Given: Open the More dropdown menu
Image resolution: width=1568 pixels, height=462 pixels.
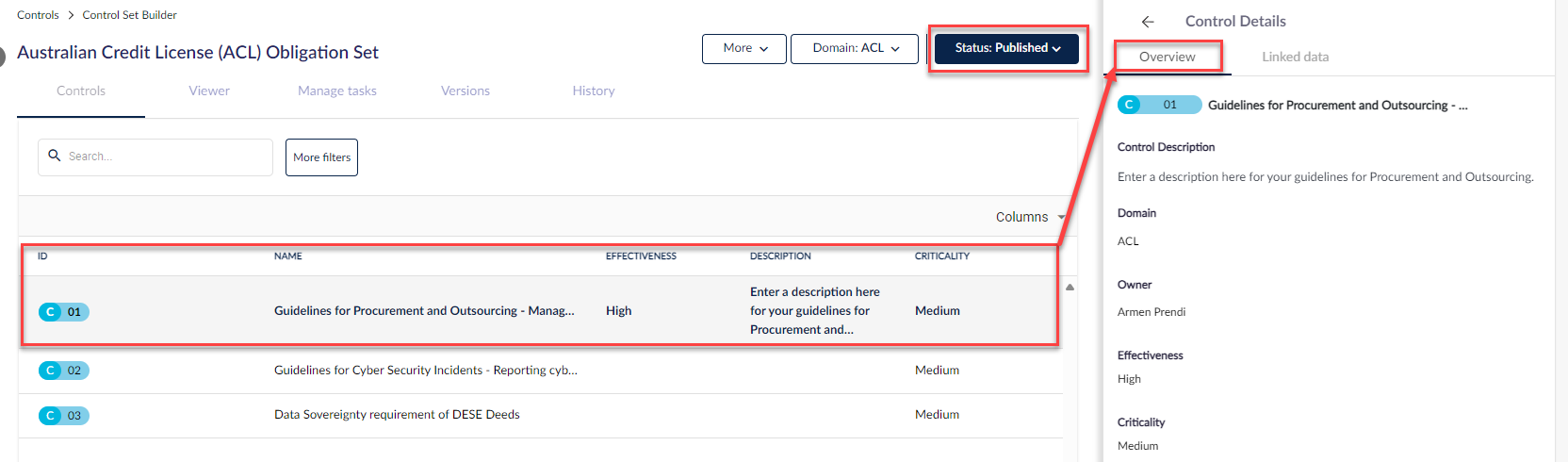Looking at the screenshot, I should pos(744,49).
